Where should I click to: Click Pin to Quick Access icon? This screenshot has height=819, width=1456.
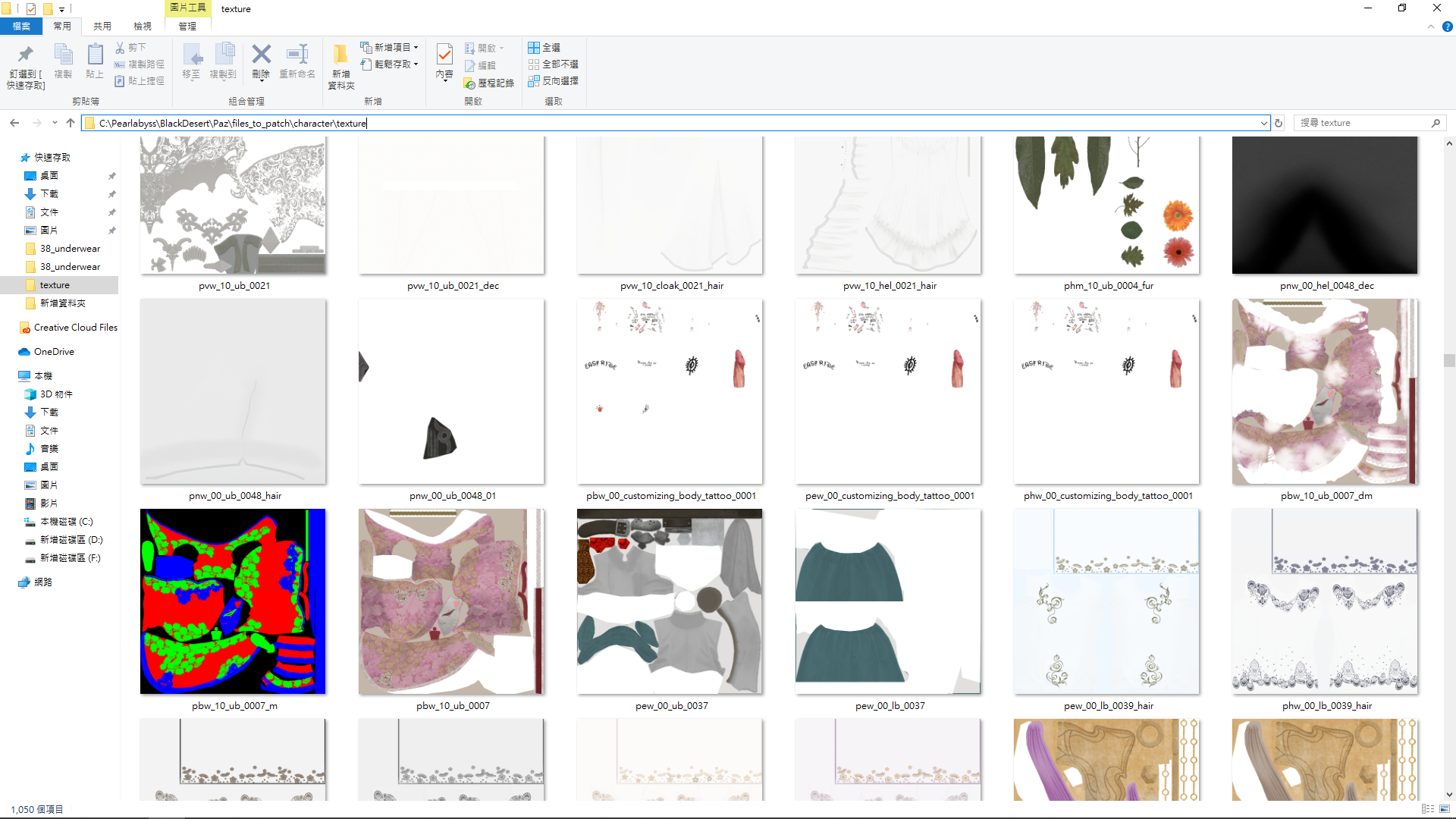[x=25, y=65]
